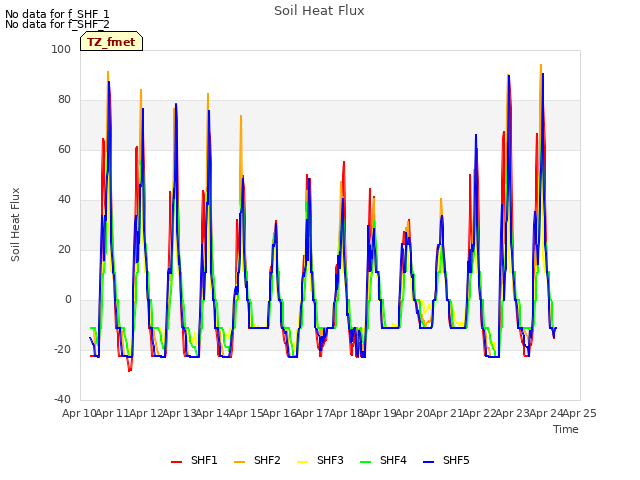Click the orange SHF2 peak on Apr 24
The width and height of the screenshot is (640, 480).
(541, 65)
